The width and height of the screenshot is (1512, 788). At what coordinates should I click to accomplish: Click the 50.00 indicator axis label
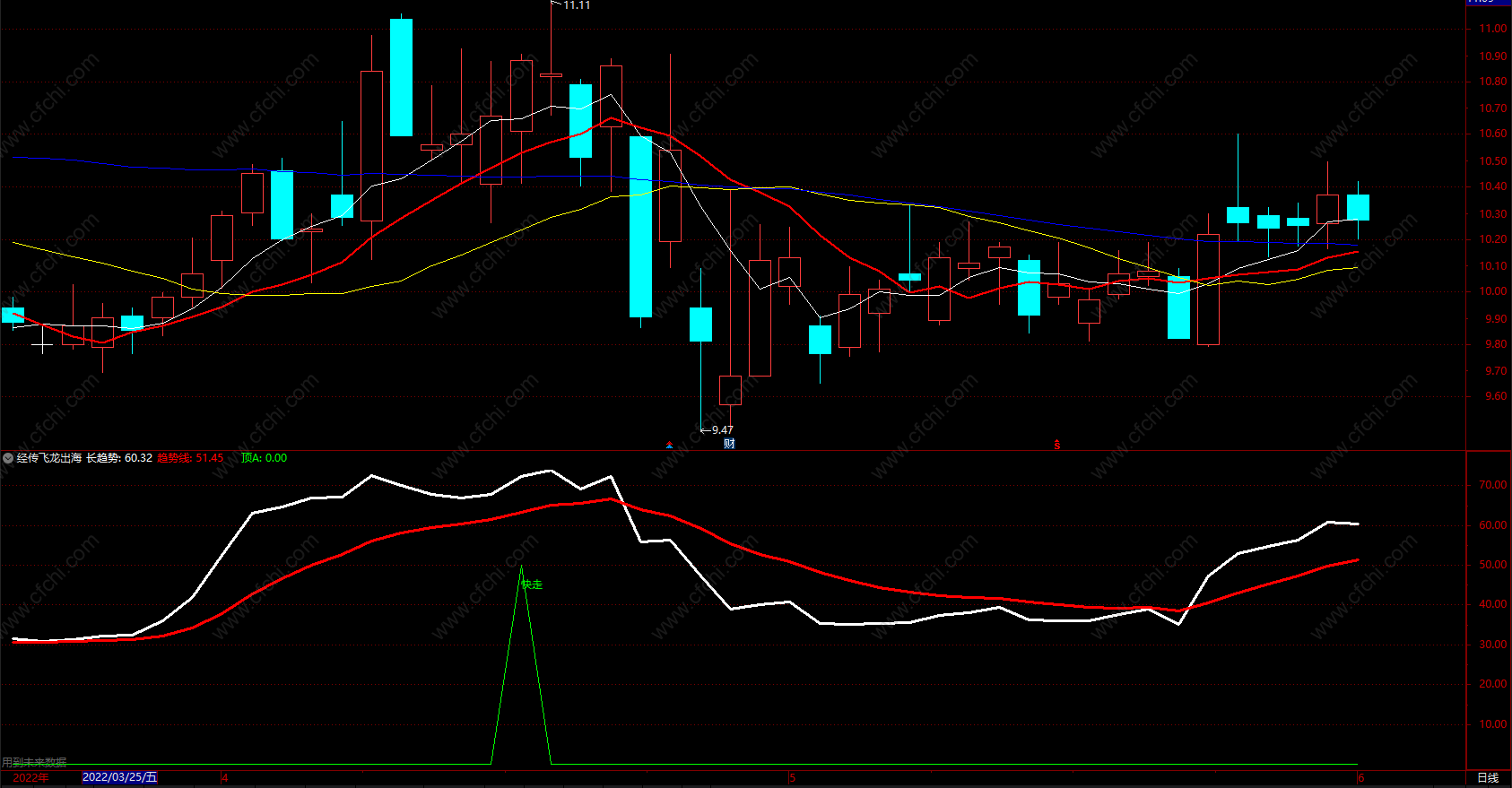click(1493, 565)
